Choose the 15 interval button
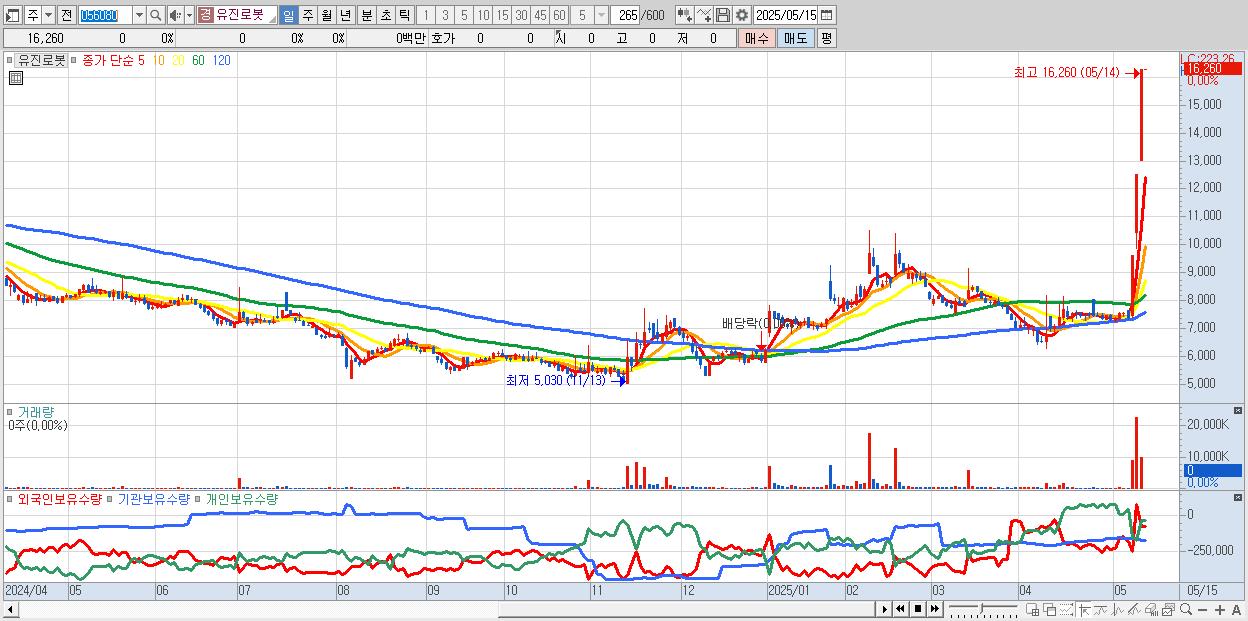Screen dimensions: 1248x621 click(x=502, y=15)
